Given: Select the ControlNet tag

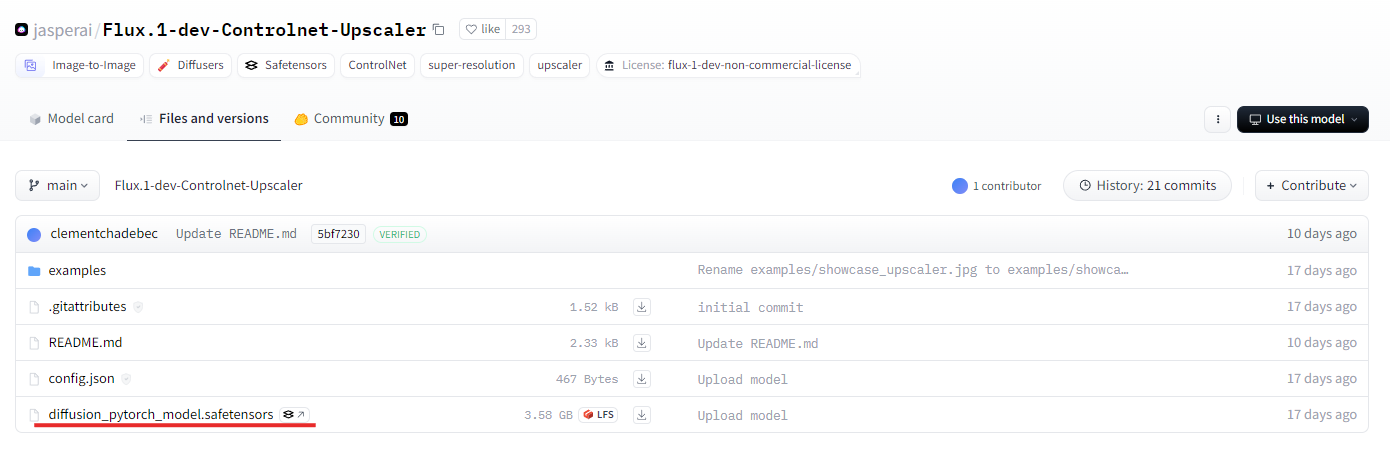Looking at the screenshot, I should (377, 65).
